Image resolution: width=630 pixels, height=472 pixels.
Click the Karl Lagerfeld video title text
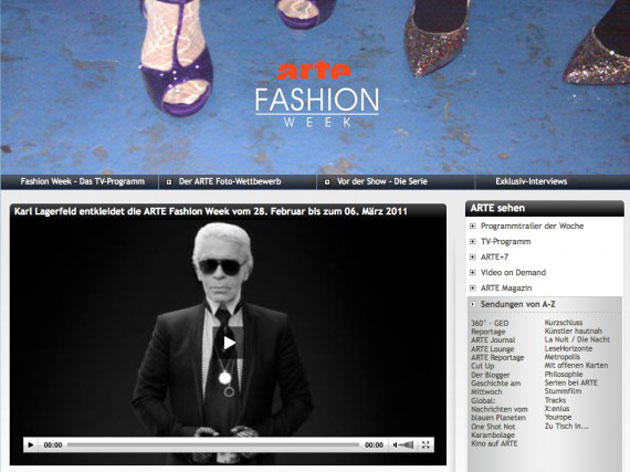(211, 211)
